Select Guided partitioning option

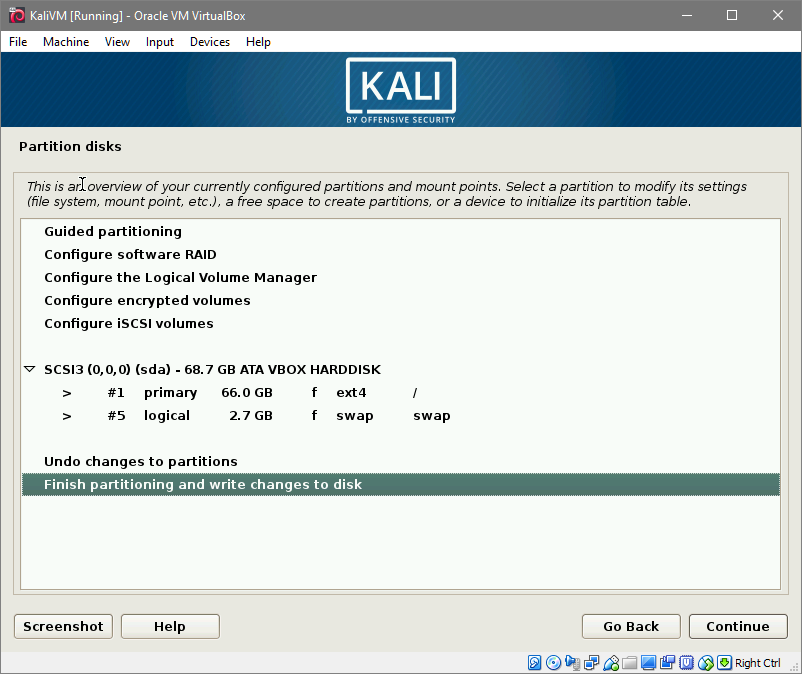[x=113, y=232]
